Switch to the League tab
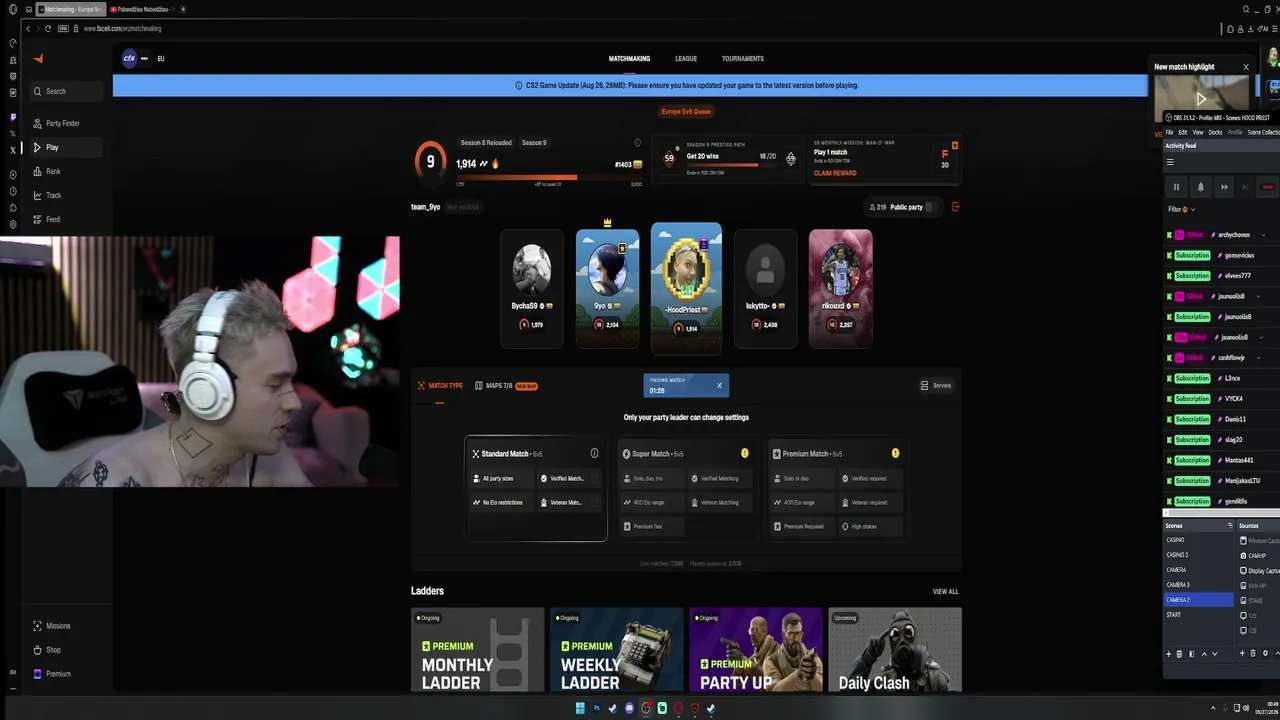Screen dimensions: 1280x720 pos(685,59)
